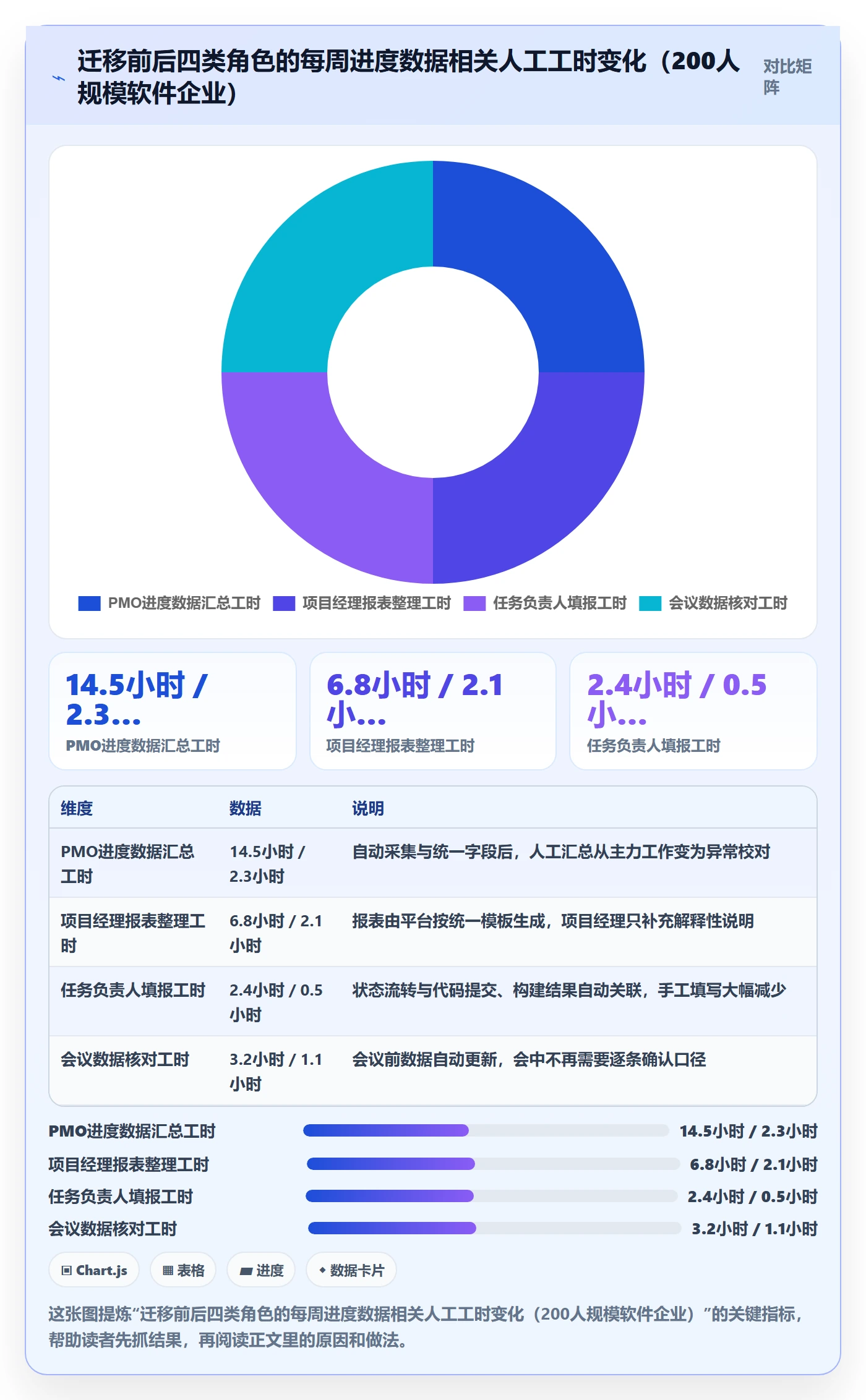Open the 6.8小时 / 2.1 小… data card
This screenshot has height=1400, width=866.
(x=433, y=711)
